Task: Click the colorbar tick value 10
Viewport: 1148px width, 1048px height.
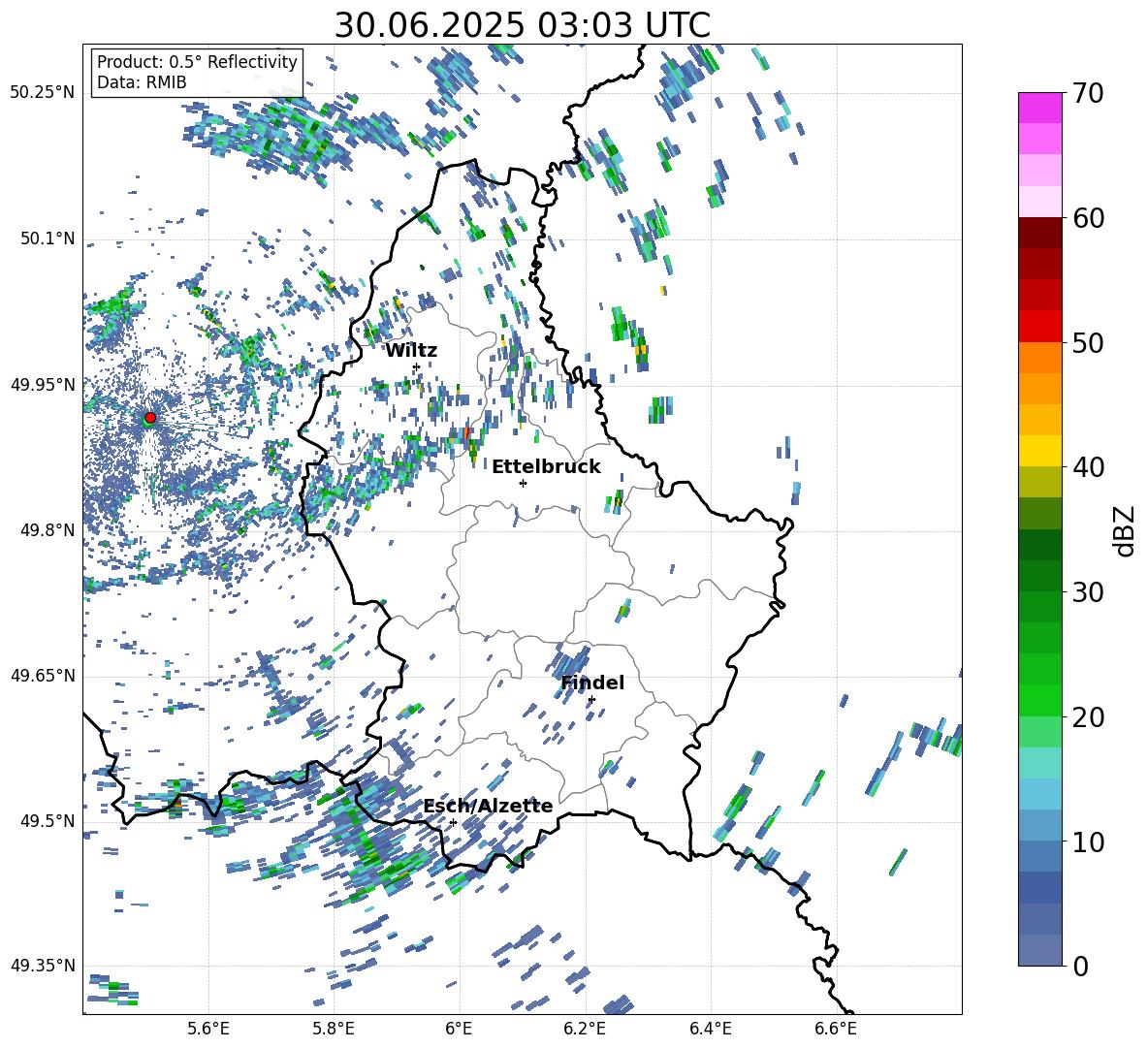Action: pos(1088,842)
